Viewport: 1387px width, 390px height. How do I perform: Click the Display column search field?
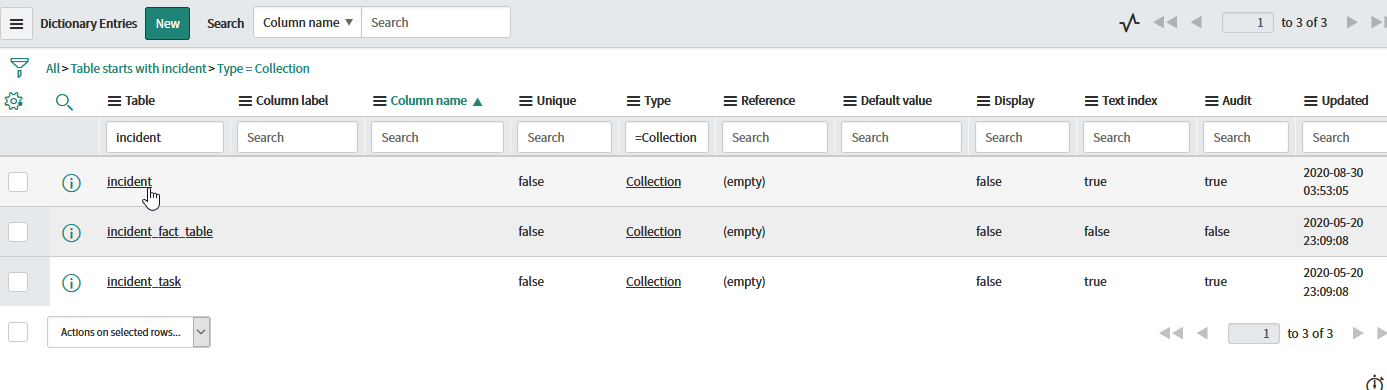[1022, 137]
